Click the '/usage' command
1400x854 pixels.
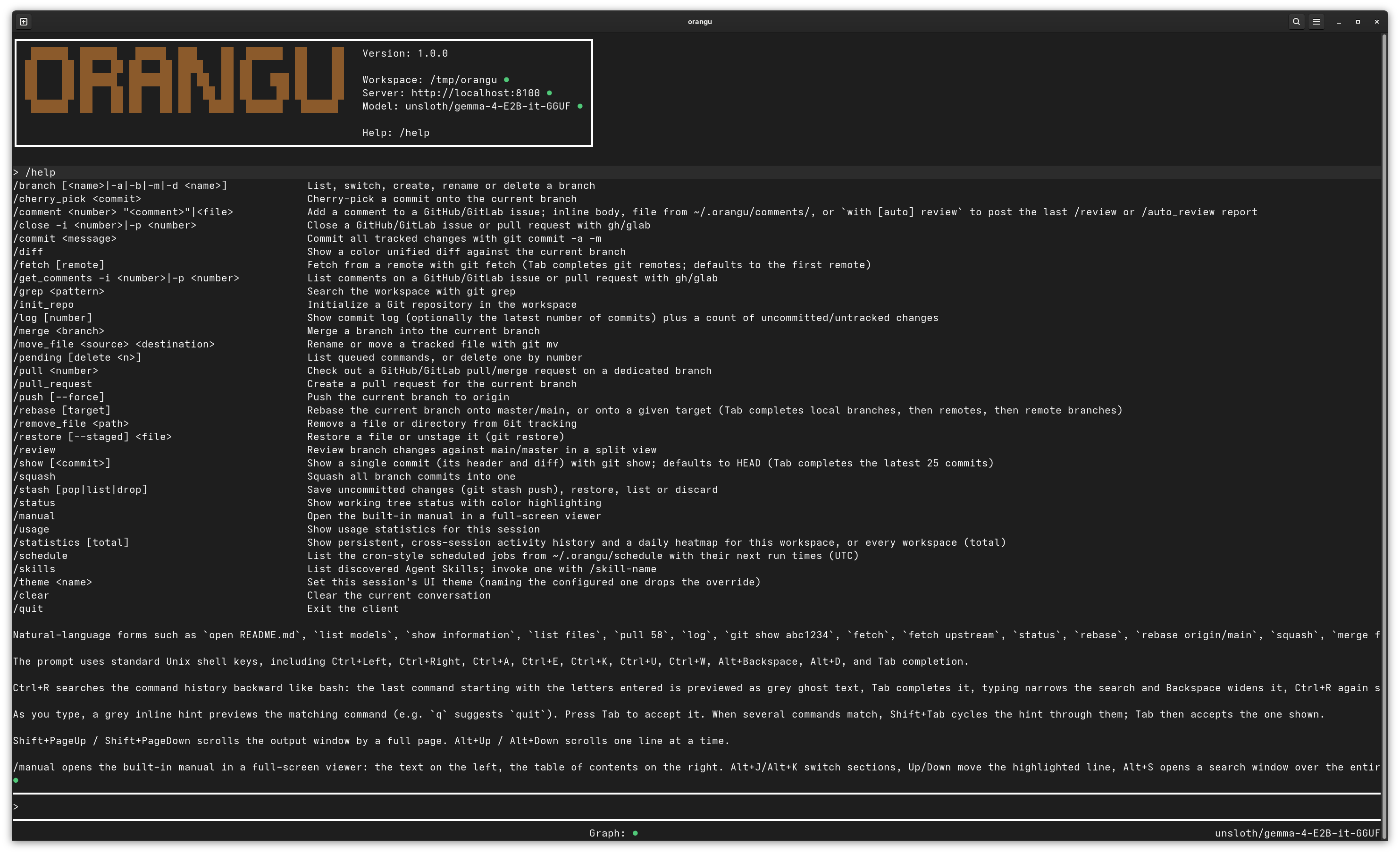pyautogui.click(x=31, y=529)
